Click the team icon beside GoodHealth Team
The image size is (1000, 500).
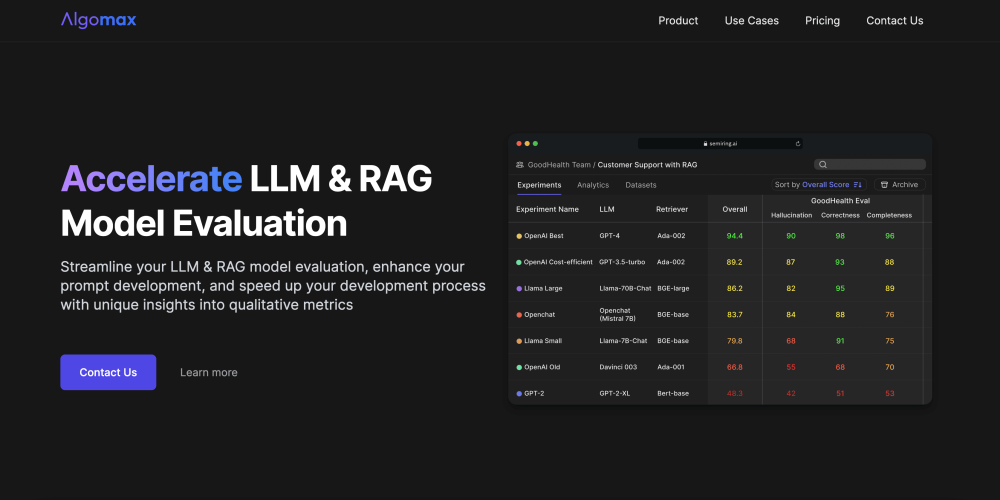520,164
